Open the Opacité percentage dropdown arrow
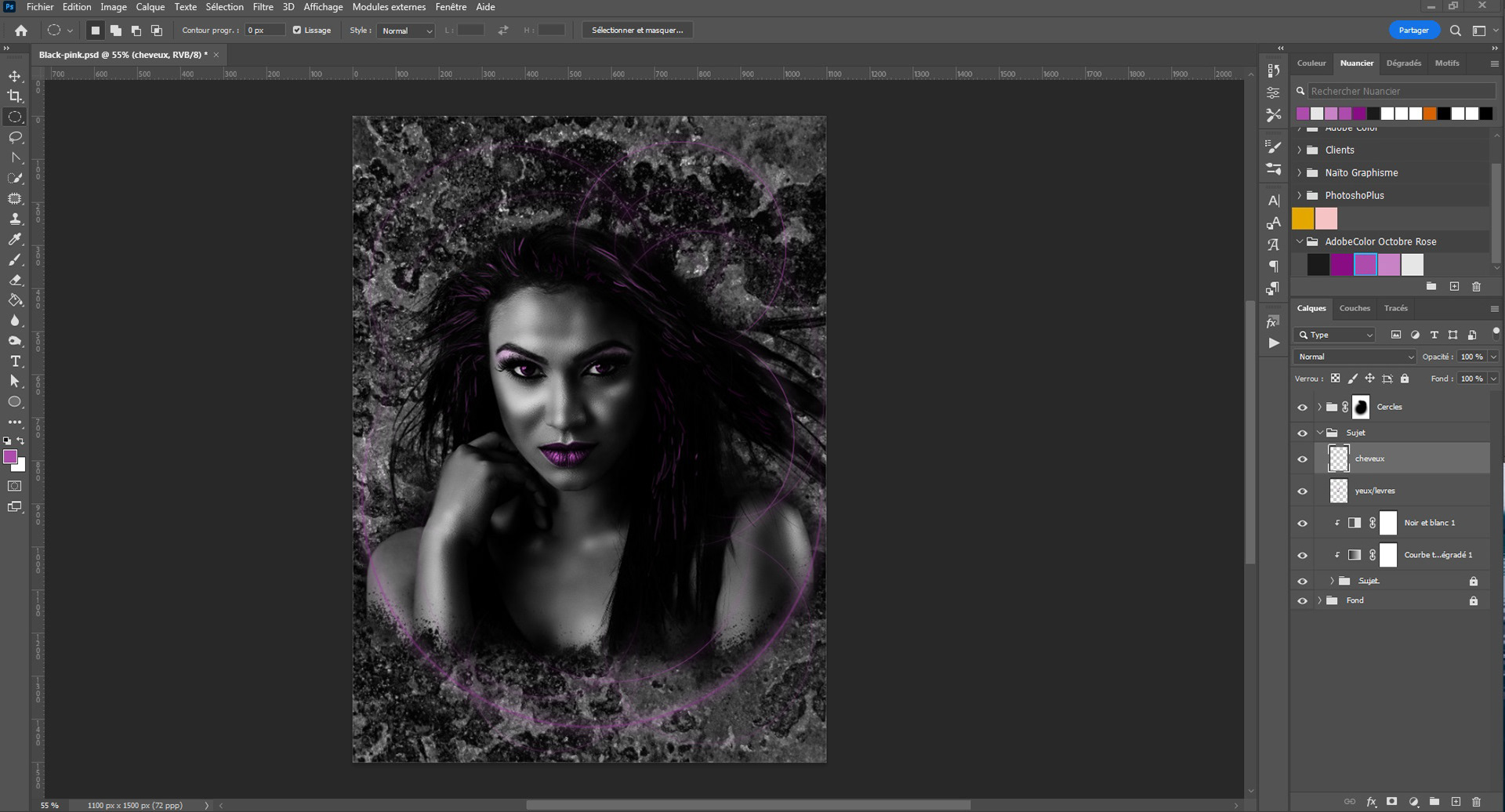1505x812 pixels. 1492,357
